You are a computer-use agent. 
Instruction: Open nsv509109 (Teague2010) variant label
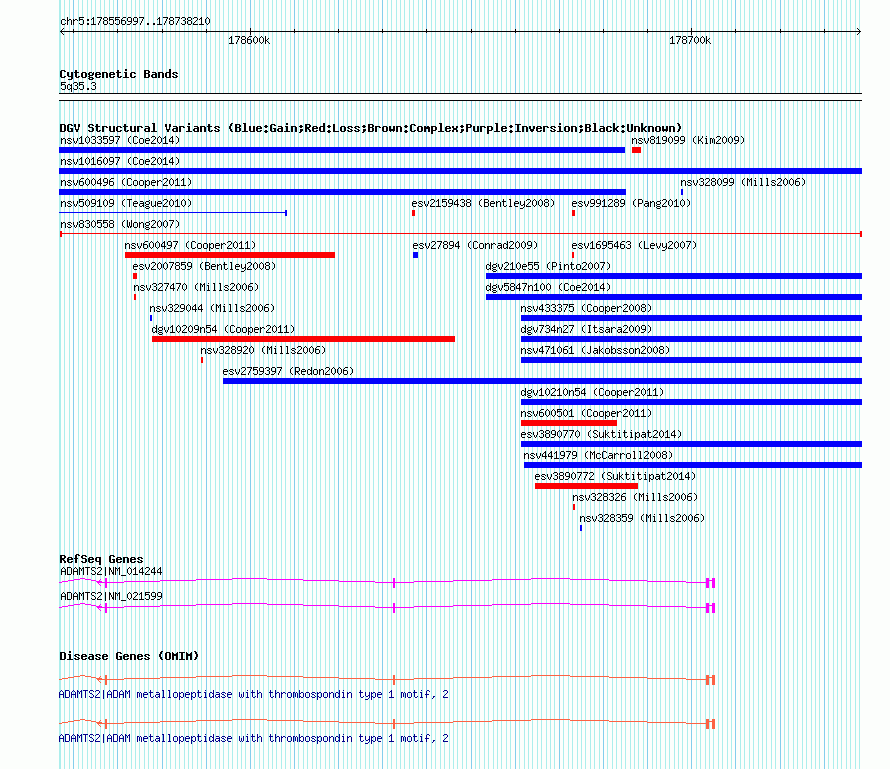(126, 203)
